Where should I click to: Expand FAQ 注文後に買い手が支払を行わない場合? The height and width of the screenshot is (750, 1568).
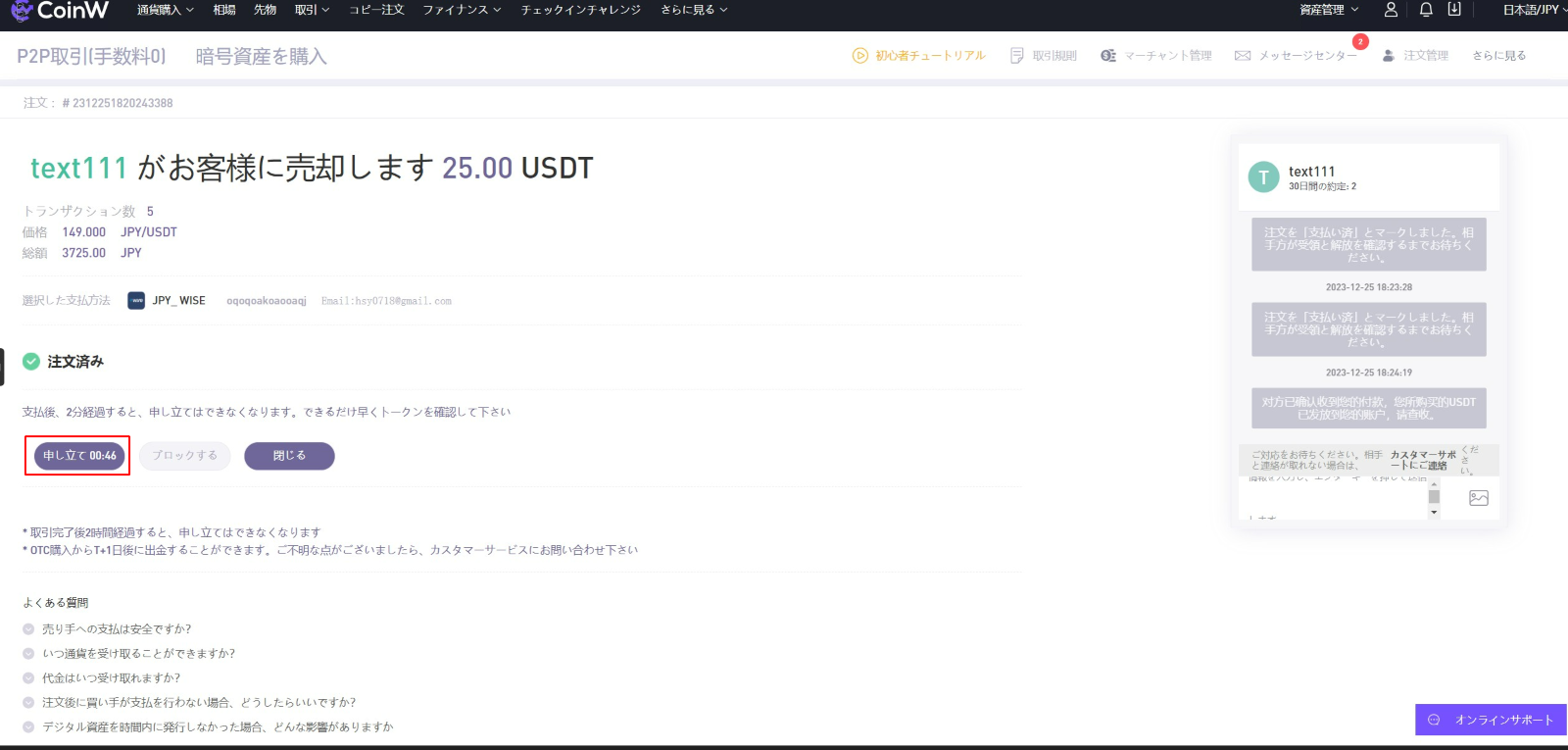(x=189, y=703)
